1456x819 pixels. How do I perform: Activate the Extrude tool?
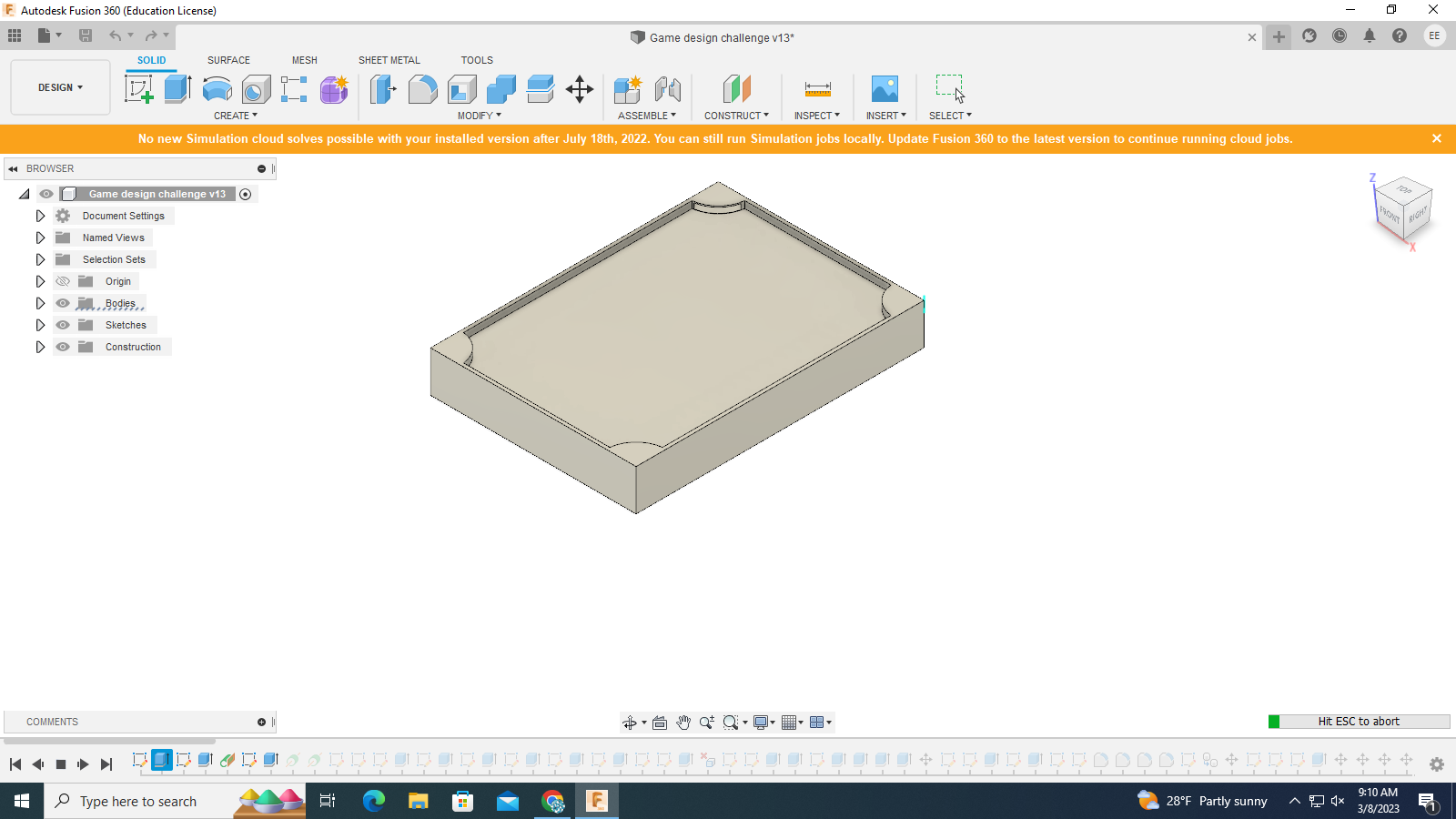176,88
